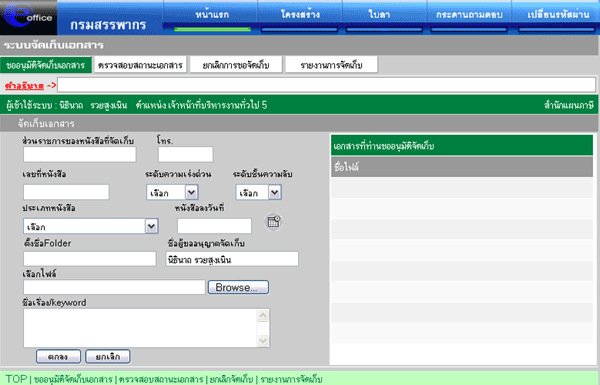
Task: Click footer link ยกเลิกจัดเก็บ
Action: point(231,379)
